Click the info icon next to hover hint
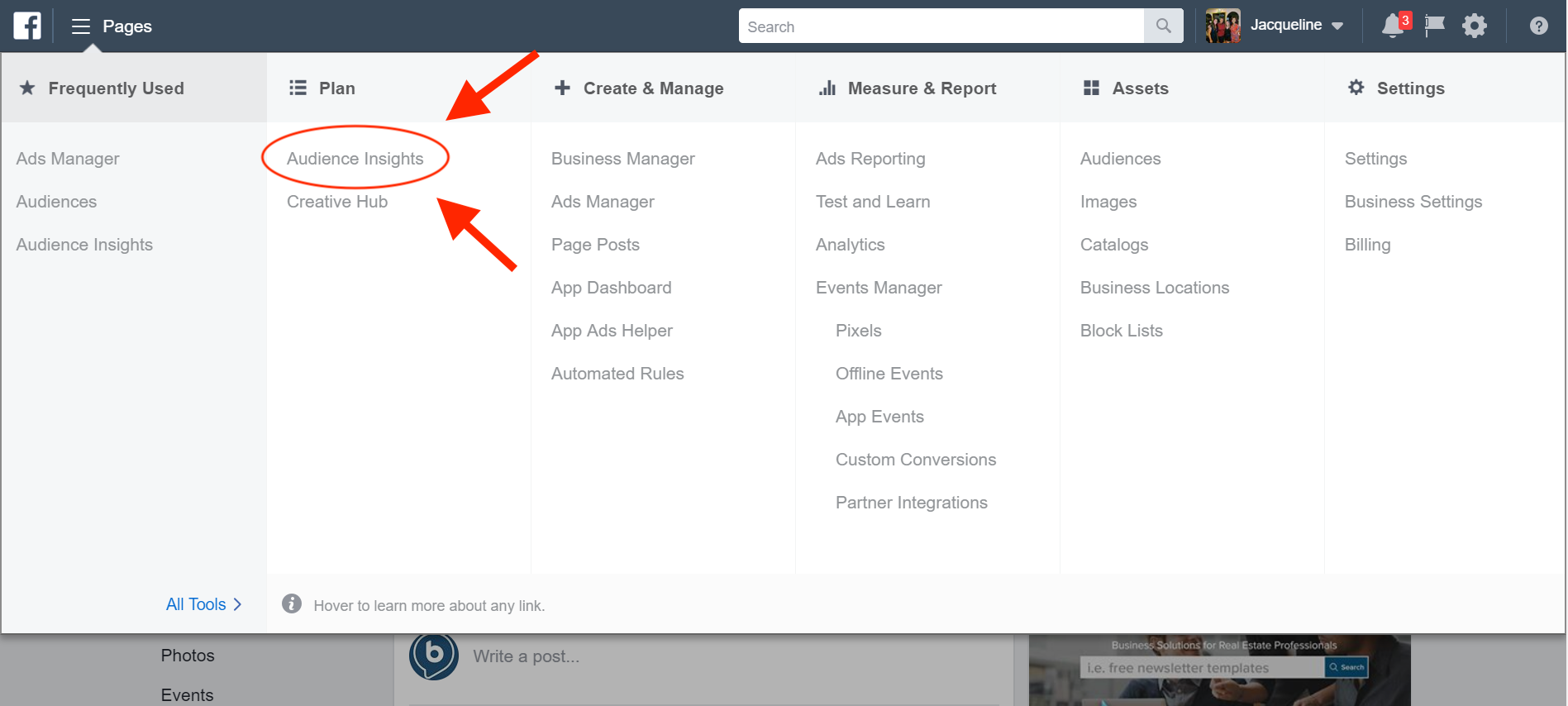Viewport: 1568px width, 706px height. pyautogui.click(x=292, y=603)
